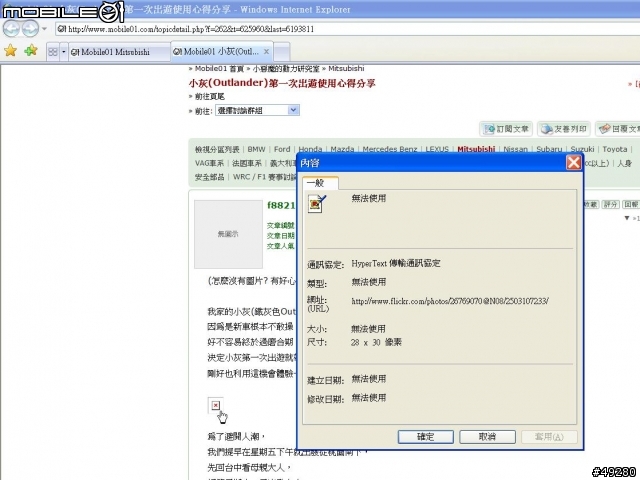Open LEXUS forum category
Image resolution: width=640 pixels, height=480 pixels.
coord(437,149)
